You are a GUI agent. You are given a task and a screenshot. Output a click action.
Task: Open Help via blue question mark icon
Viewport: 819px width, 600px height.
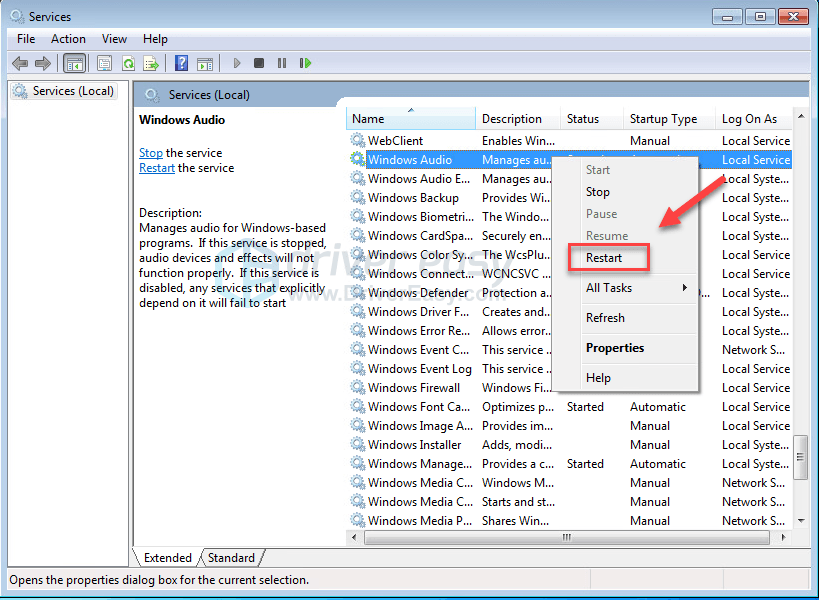[181, 63]
